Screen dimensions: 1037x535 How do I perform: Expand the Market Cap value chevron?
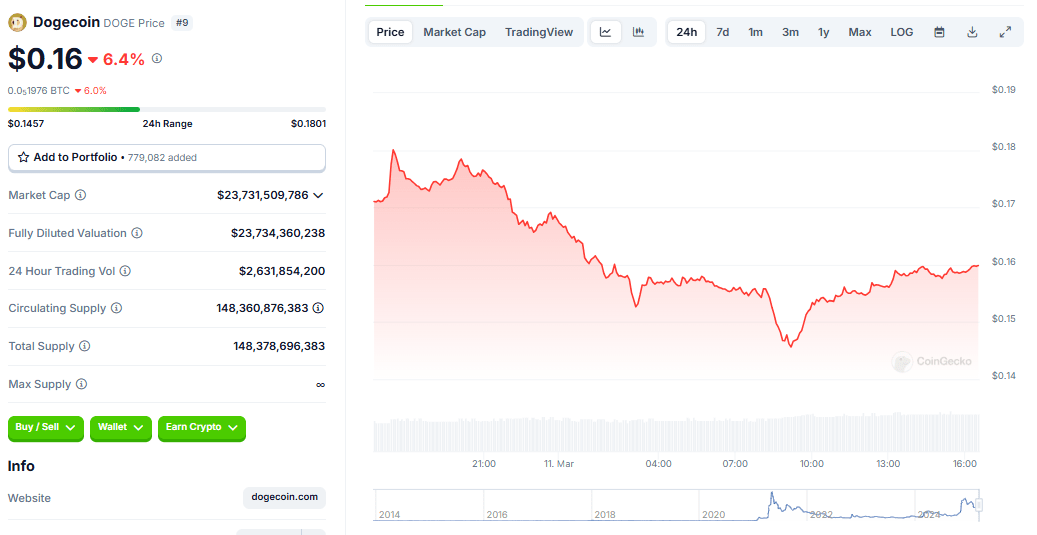pos(319,195)
